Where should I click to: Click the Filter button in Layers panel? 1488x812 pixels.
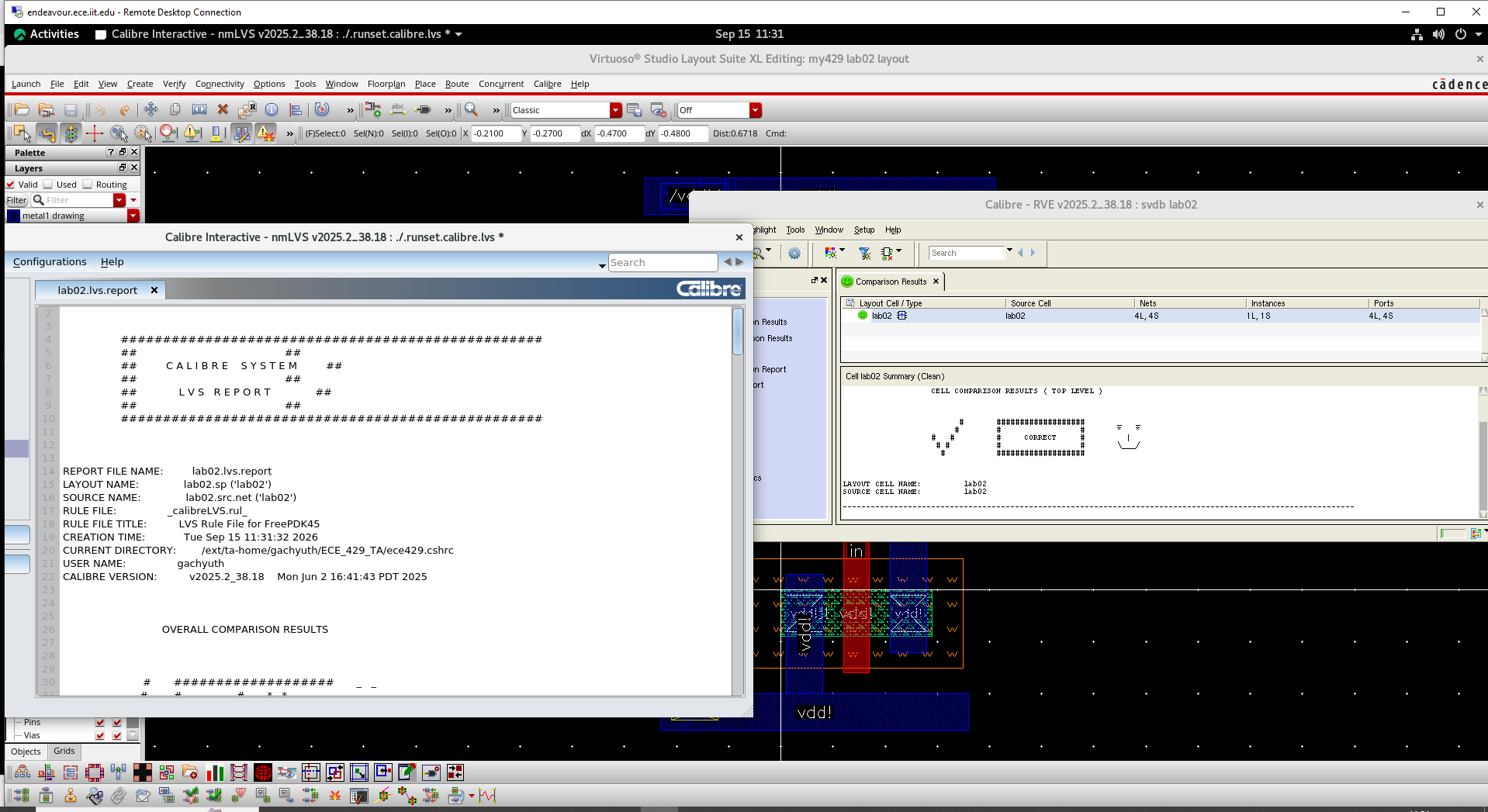coord(16,200)
